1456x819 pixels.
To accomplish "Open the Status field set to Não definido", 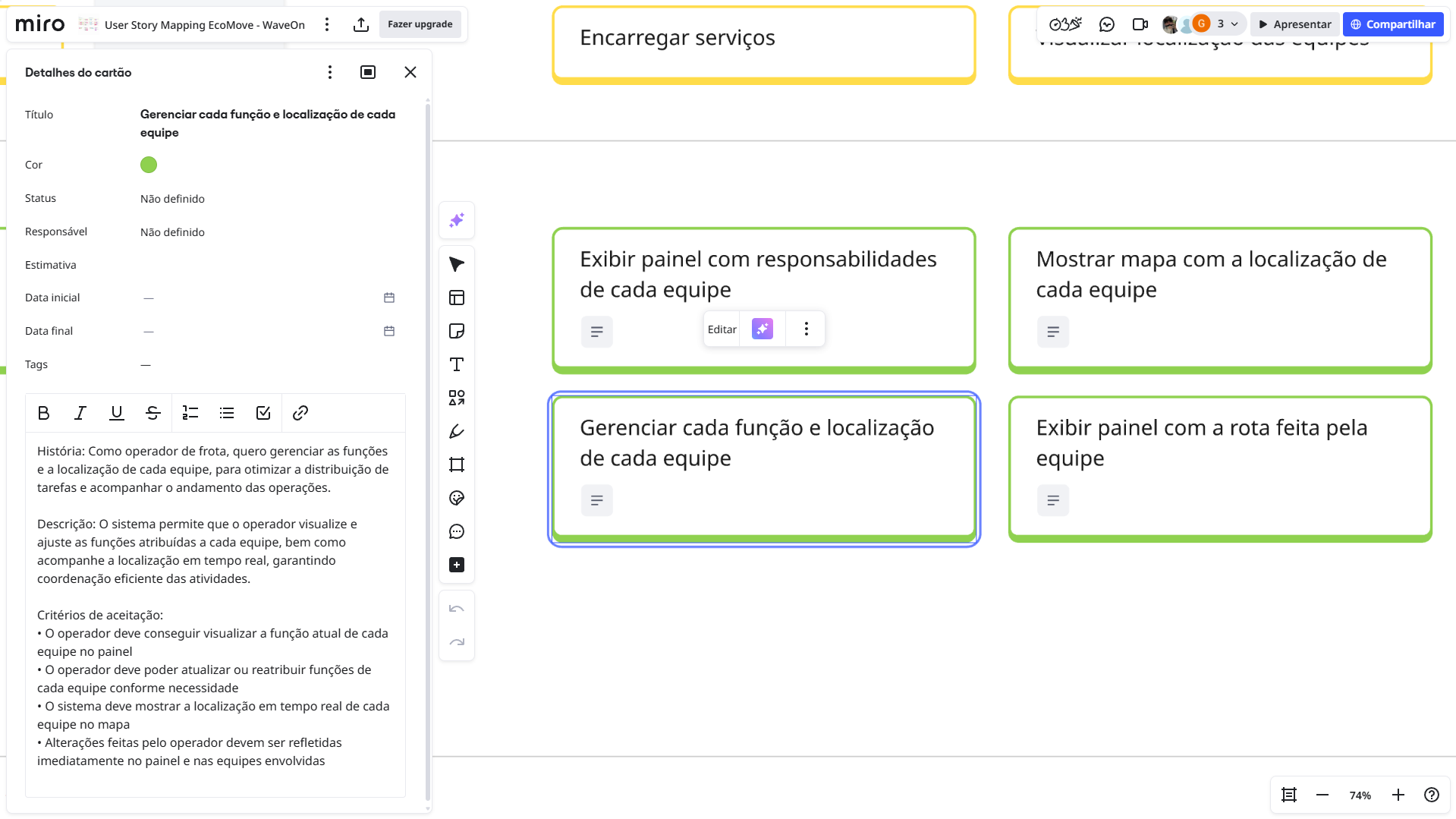I will pos(172,199).
